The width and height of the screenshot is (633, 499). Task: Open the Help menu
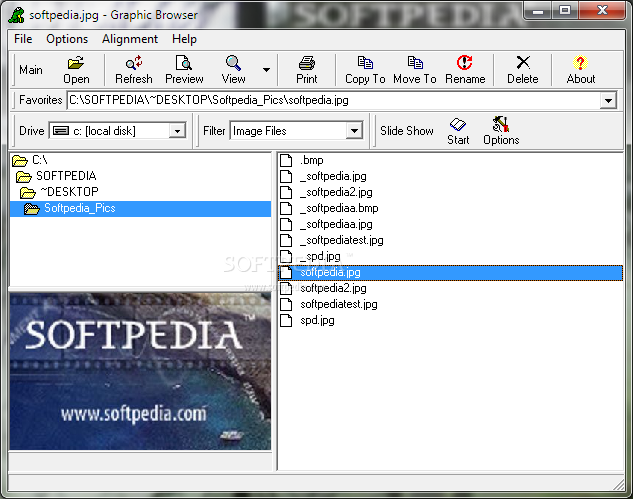184,39
